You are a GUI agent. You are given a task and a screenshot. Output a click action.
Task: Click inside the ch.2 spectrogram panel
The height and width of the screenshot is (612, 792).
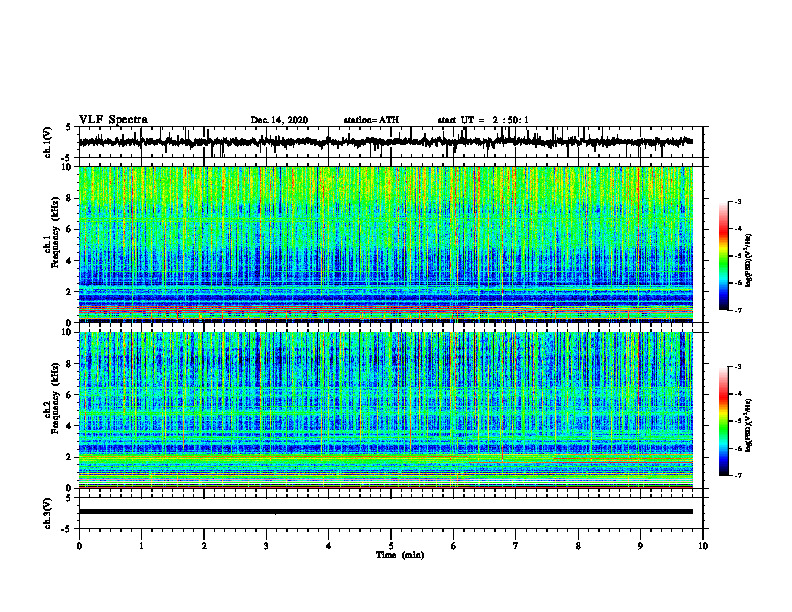(x=386, y=410)
